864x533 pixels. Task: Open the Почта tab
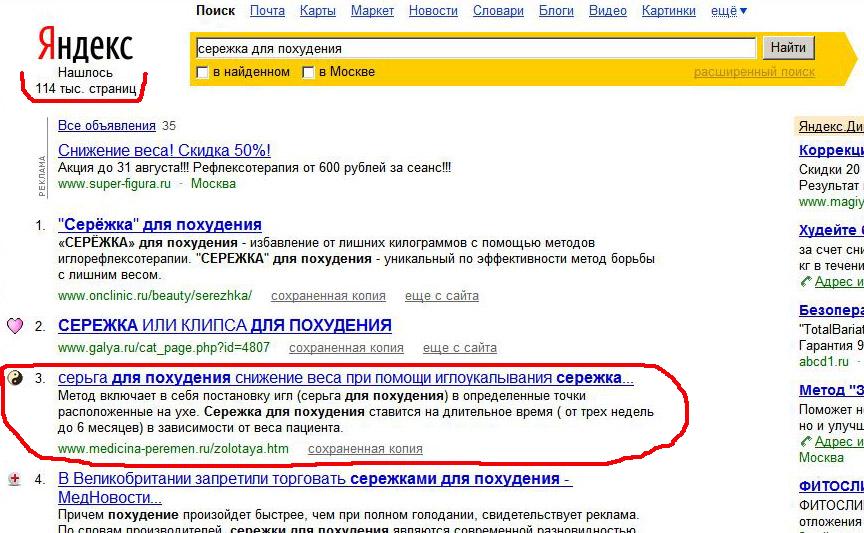pos(267,10)
